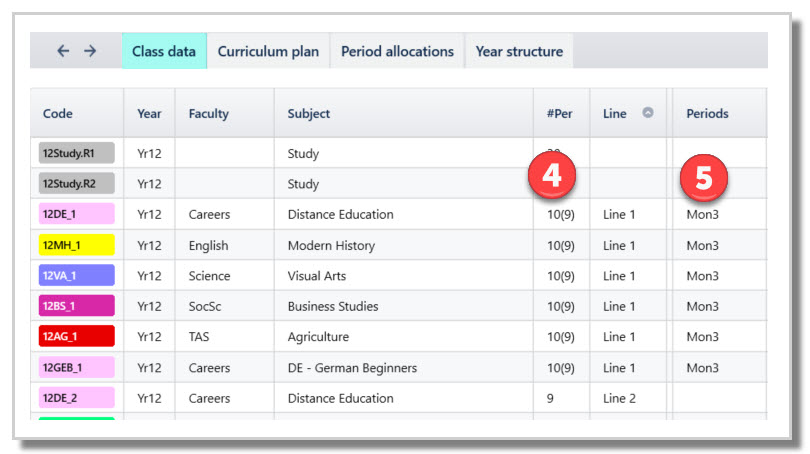Select the Period allocations tab

tap(397, 51)
